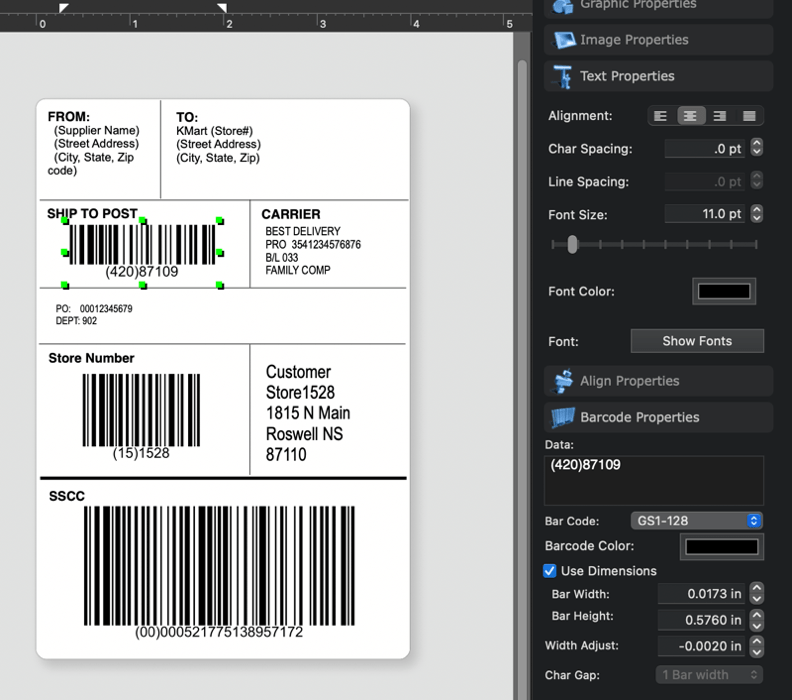Screen dimensions: 792x700
Task: Click the Bar Height value field
Action: tap(701, 620)
